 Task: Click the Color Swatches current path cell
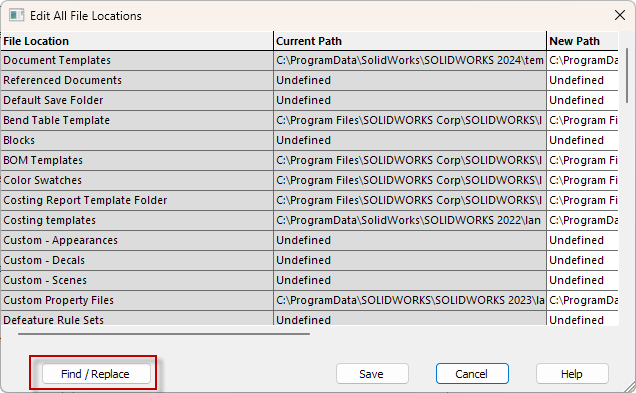pos(410,180)
